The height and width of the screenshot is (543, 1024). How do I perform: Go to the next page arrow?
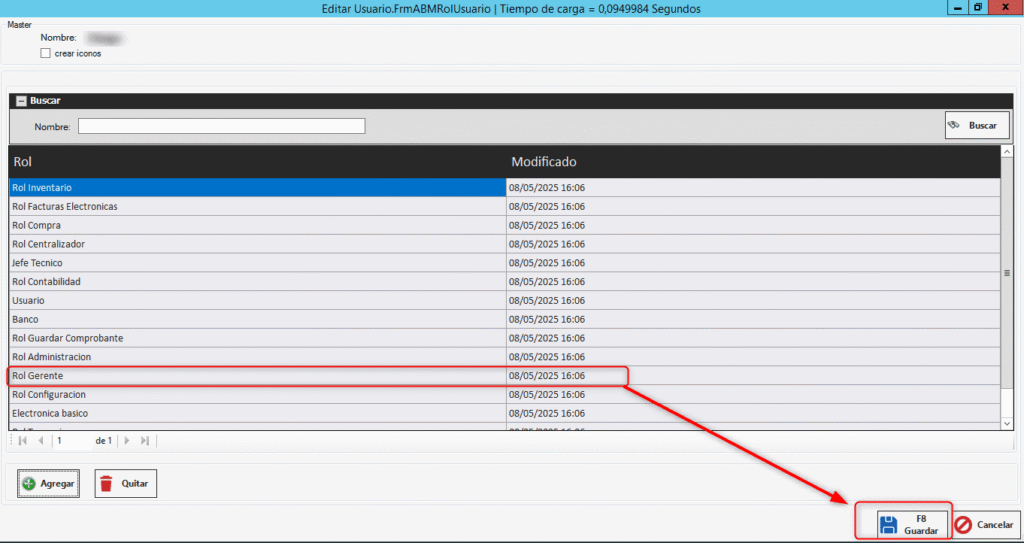pos(127,440)
